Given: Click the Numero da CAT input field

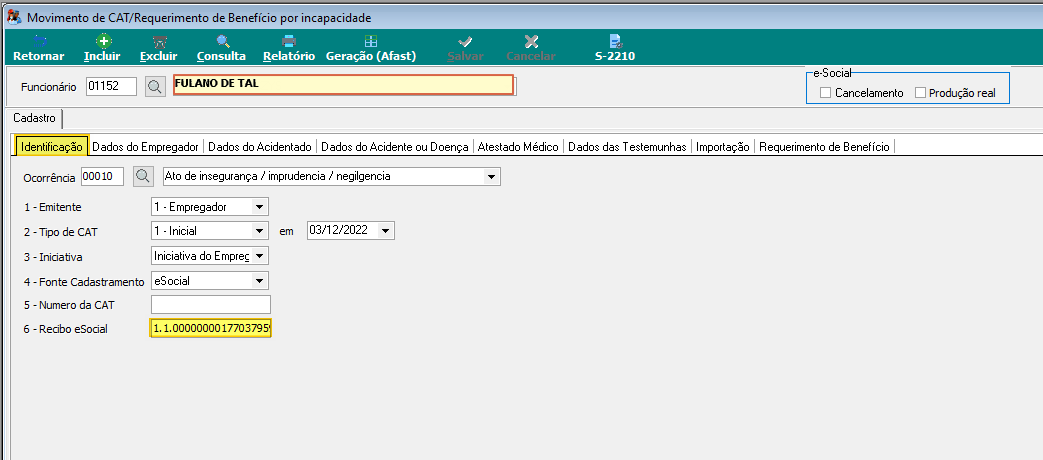Looking at the screenshot, I should tap(211, 305).
